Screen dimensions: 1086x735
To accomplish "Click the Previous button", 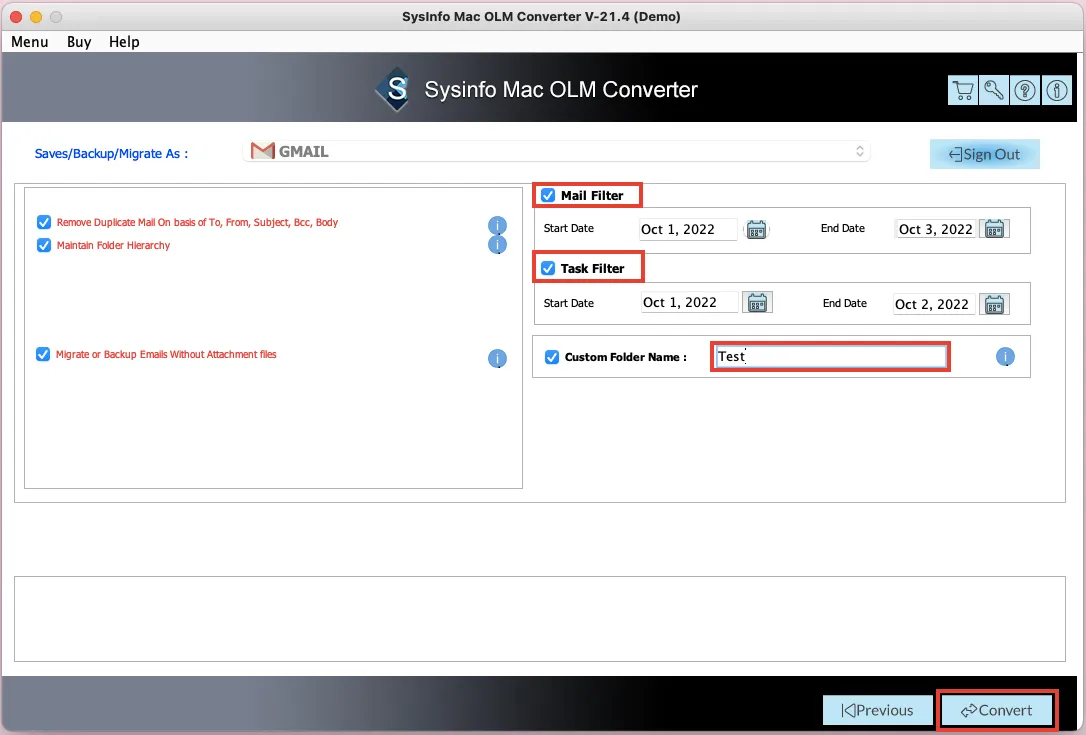I will click(878, 710).
